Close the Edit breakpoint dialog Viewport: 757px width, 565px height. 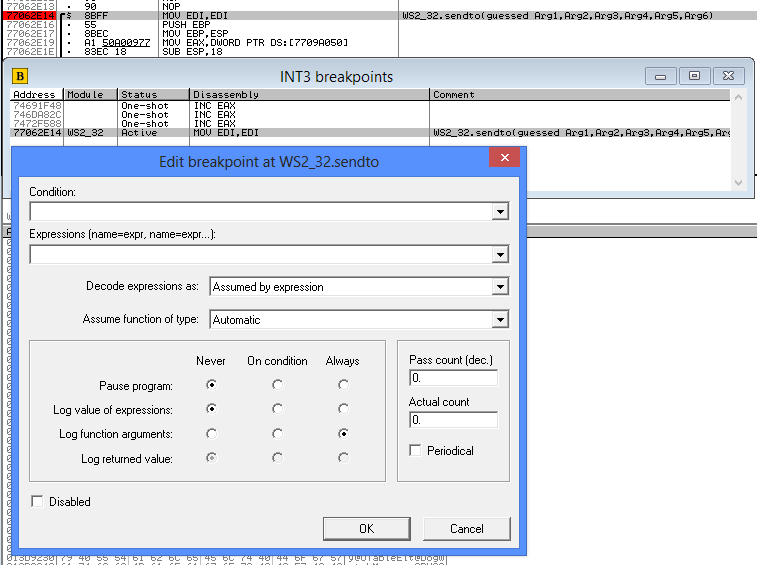(505, 157)
